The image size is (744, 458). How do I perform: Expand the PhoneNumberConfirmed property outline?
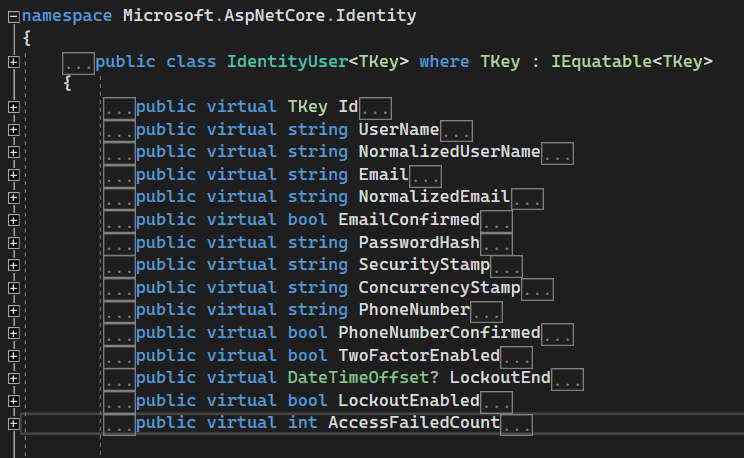pyautogui.click(x=14, y=333)
